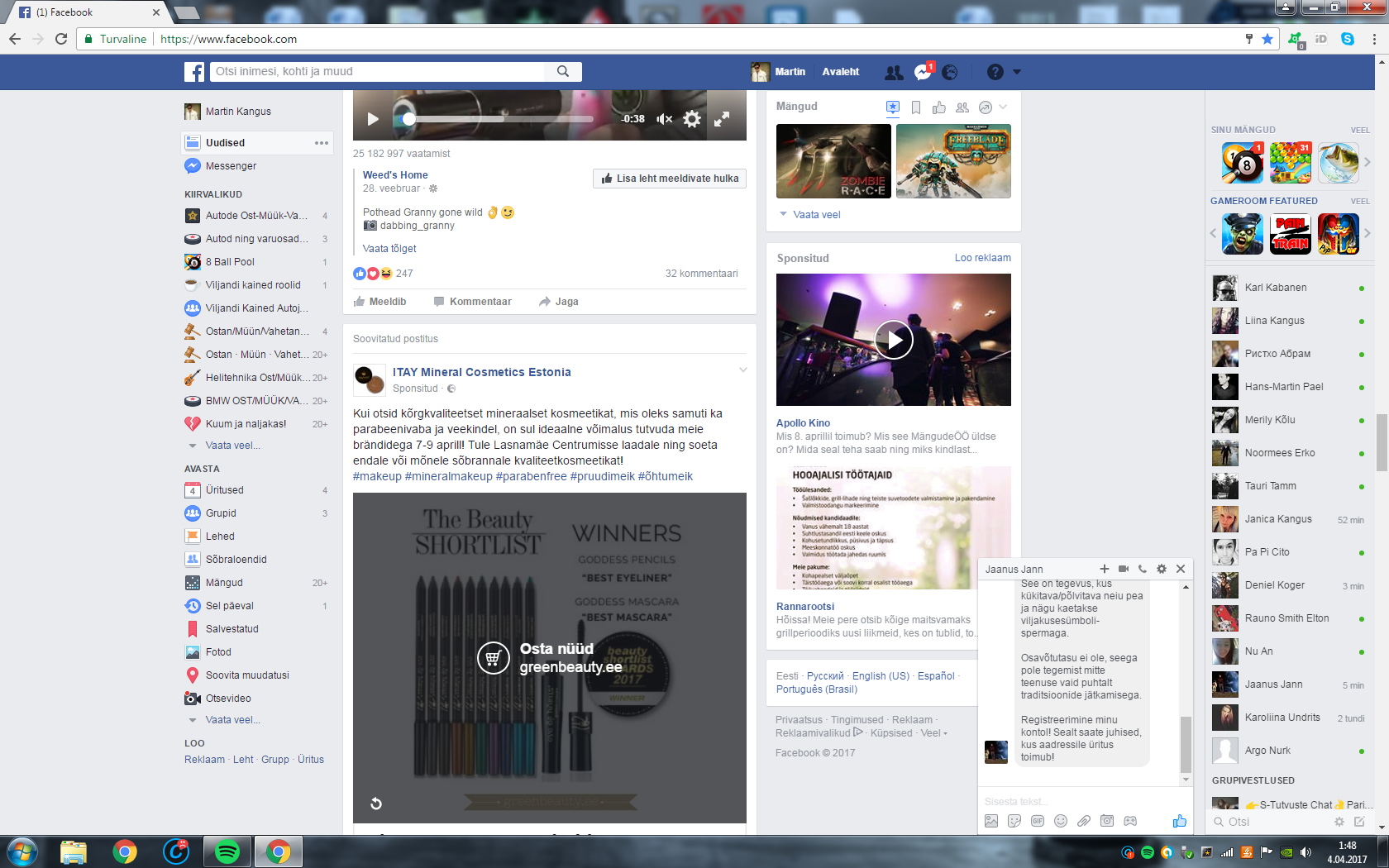1389x868 pixels.
Task: Start video call in Jaanus Jann chat
Action: pyautogui.click(x=1124, y=569)
